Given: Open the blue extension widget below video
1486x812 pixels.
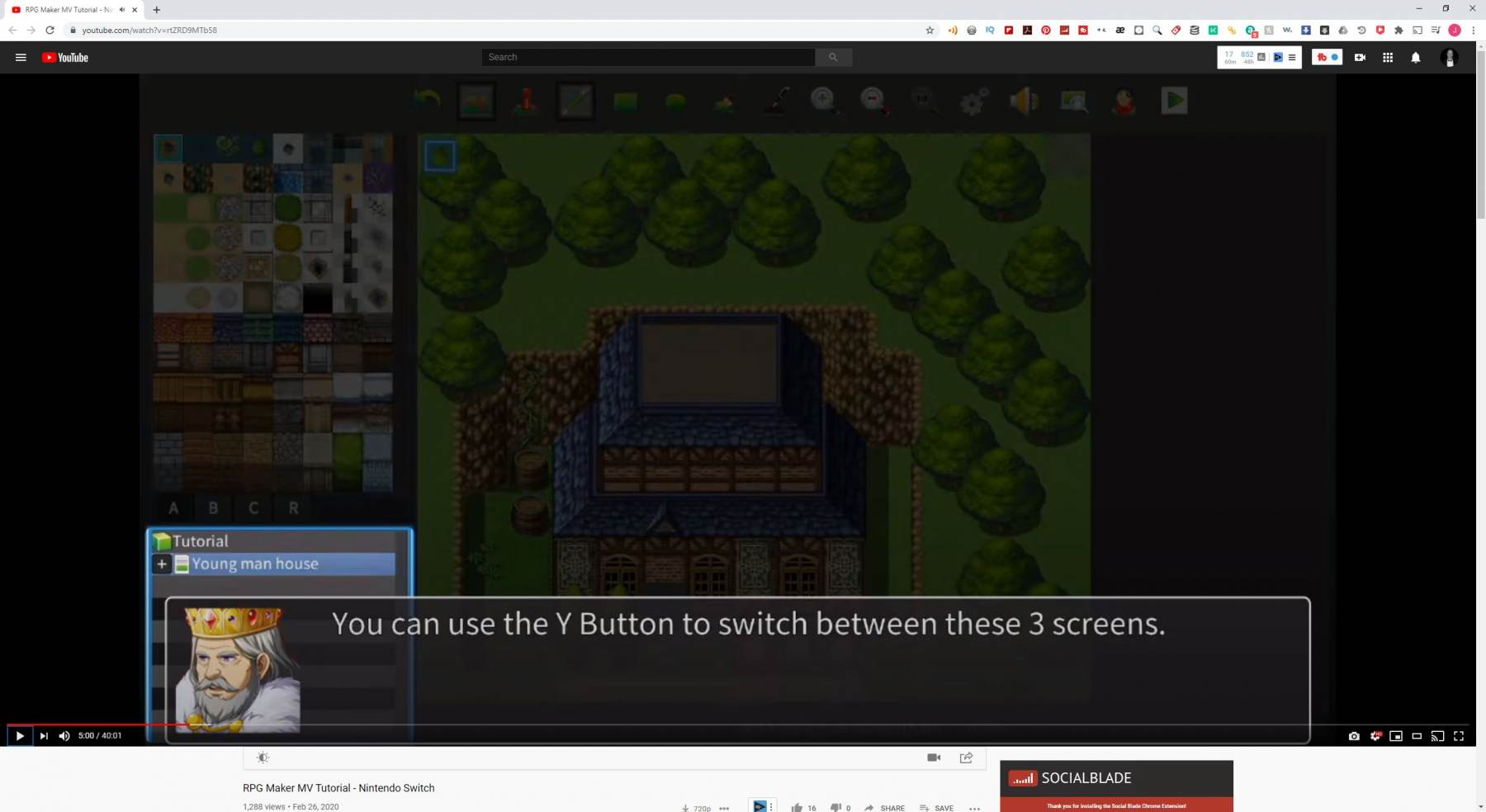Looking at the screenshot, I should point(762,806).
